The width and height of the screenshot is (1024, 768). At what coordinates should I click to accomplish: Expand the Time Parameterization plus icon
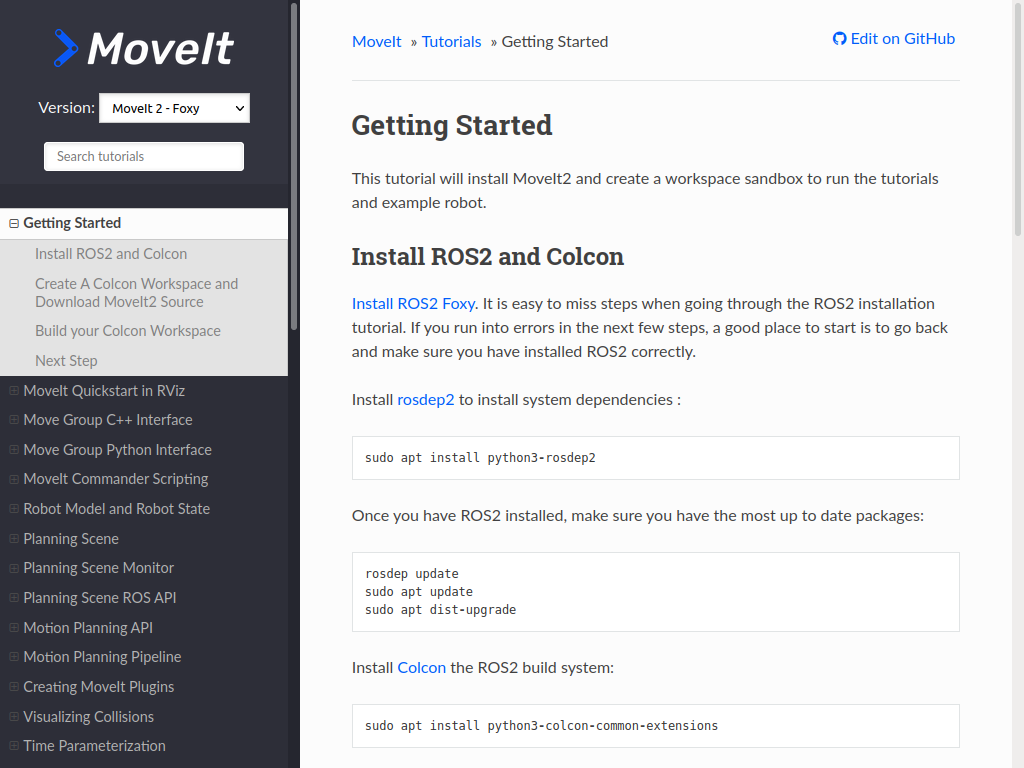tap(14, 746)
